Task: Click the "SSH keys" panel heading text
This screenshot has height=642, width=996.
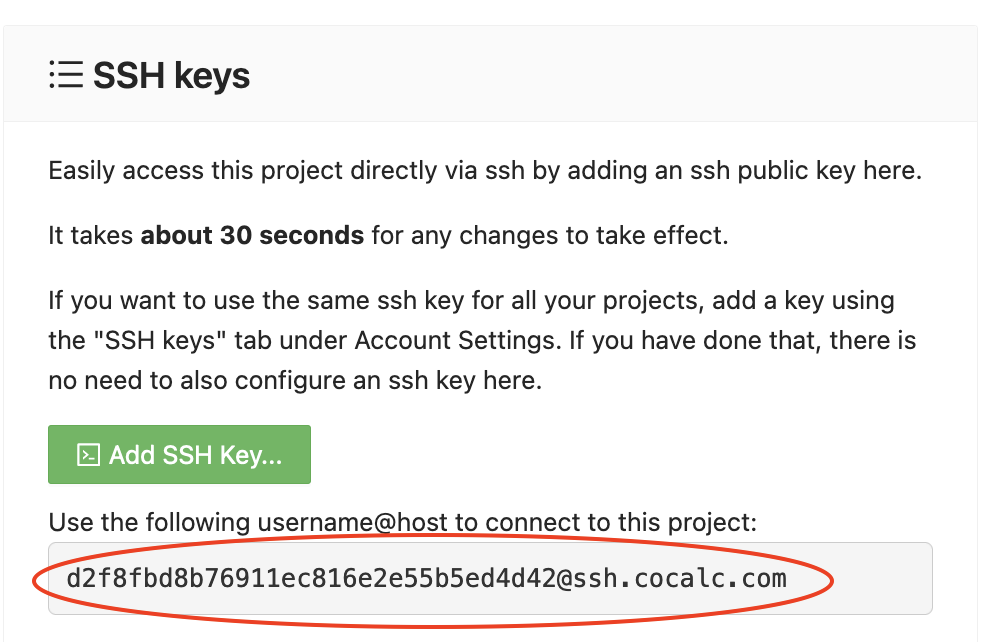Action: (171, 76)
